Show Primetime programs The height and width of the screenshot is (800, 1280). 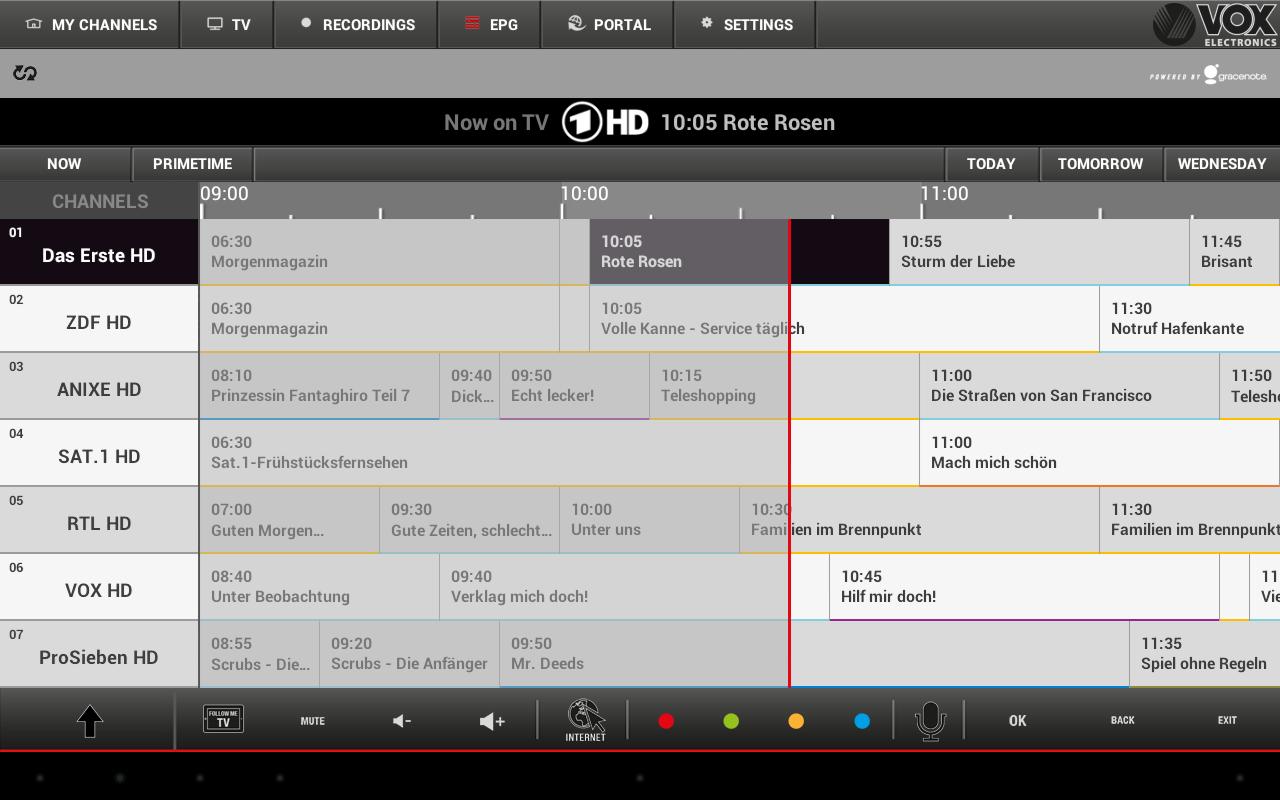[x=193, y=164]
